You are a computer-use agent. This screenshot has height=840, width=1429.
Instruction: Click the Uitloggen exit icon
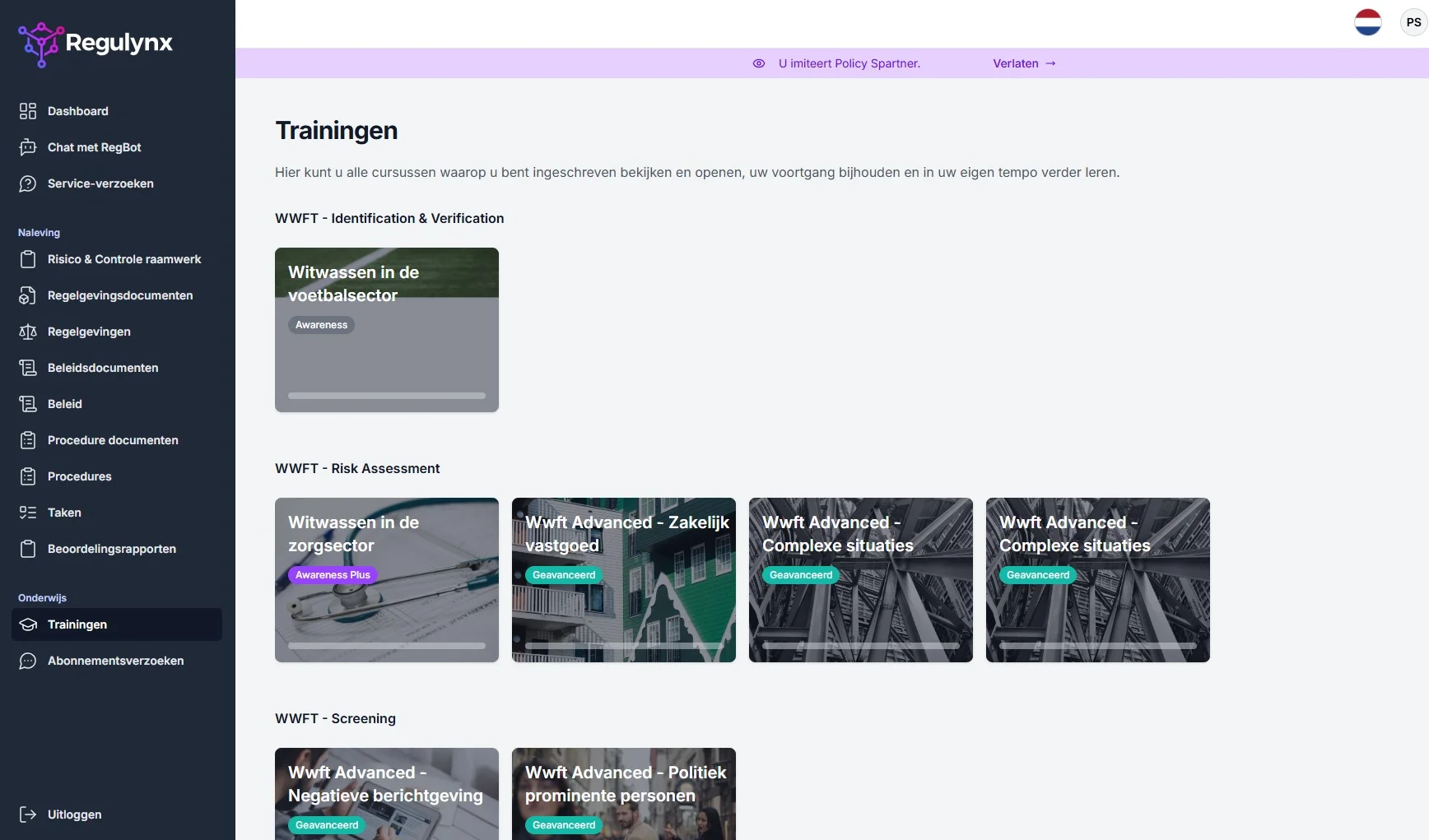[28, 814]
